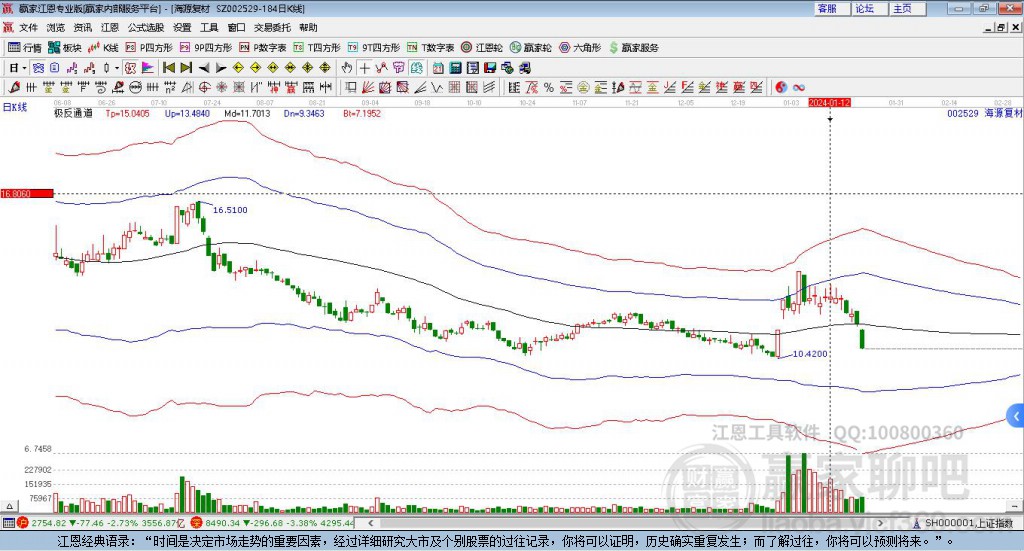Image resolution: width=1024 pixels, height=551 pixels.
Task: Open the 行情 market quotes view
Action: 24,48
